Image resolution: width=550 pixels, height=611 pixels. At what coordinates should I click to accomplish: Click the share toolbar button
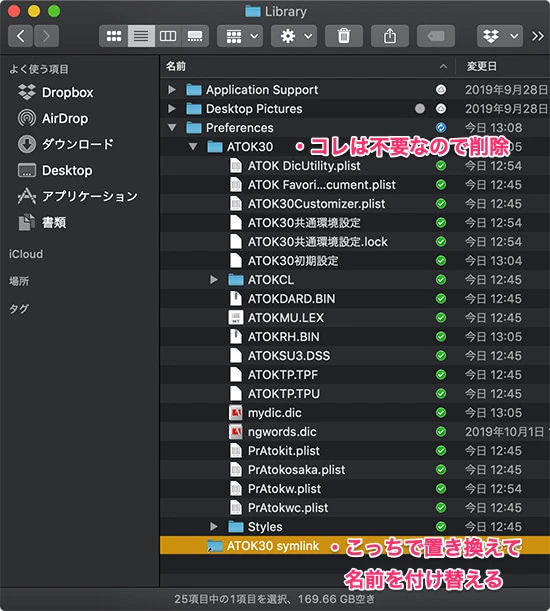[x=390, y=36]
